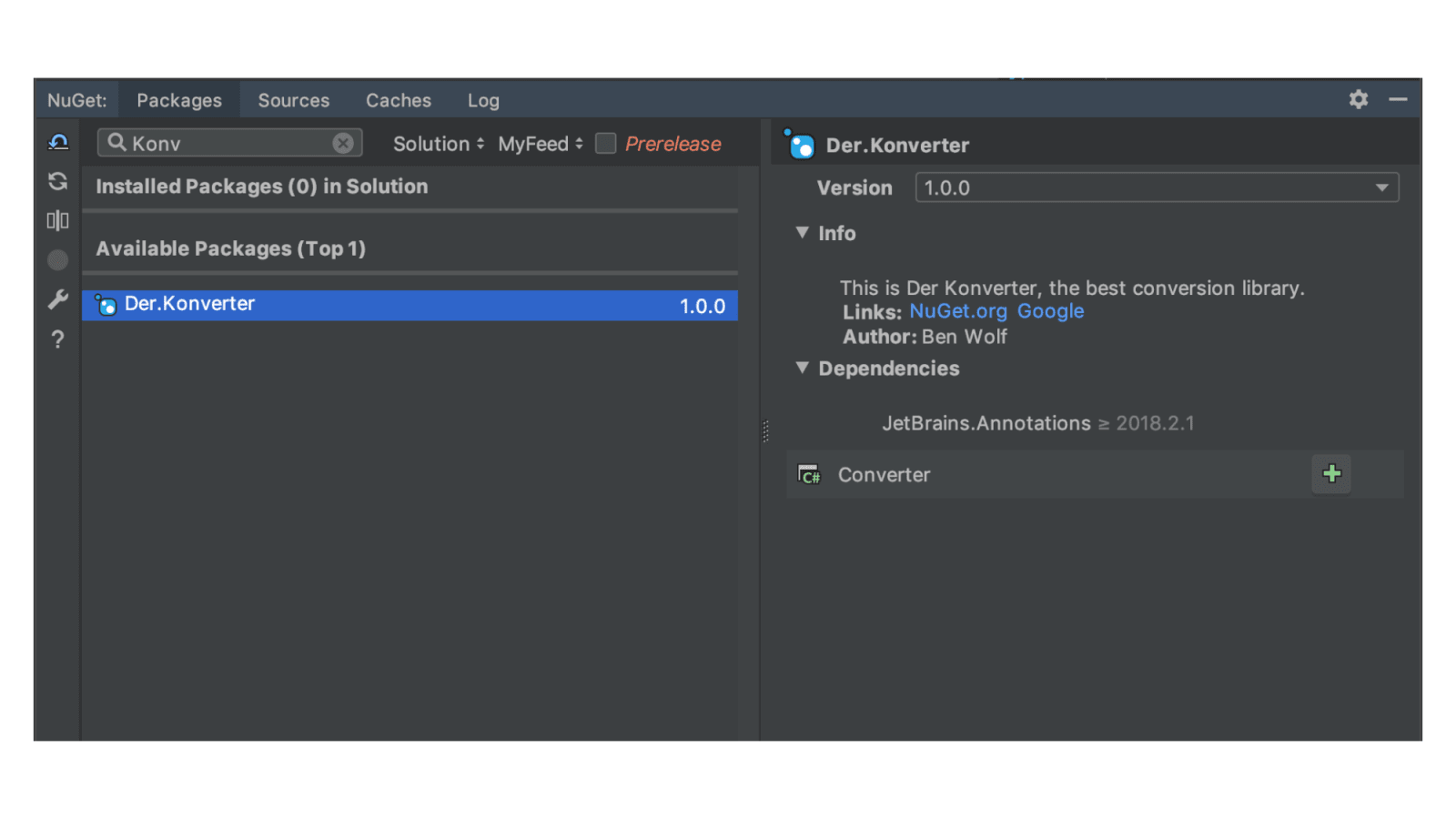Click the restore packages icon in sidebar
The image size is (1456, 819).
(x=58, y=142)
